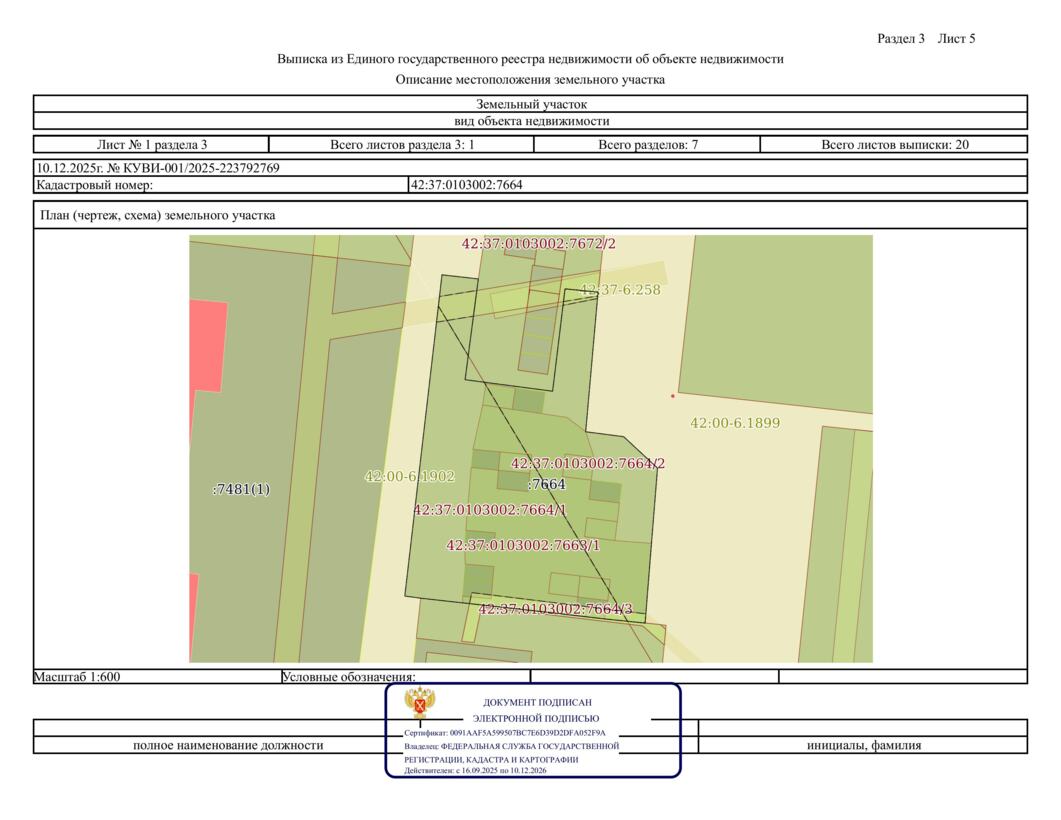Click the 42:37:0103002:7663/1 label
The width and height of the screenshot is (1061, 820).
[523, 545]
